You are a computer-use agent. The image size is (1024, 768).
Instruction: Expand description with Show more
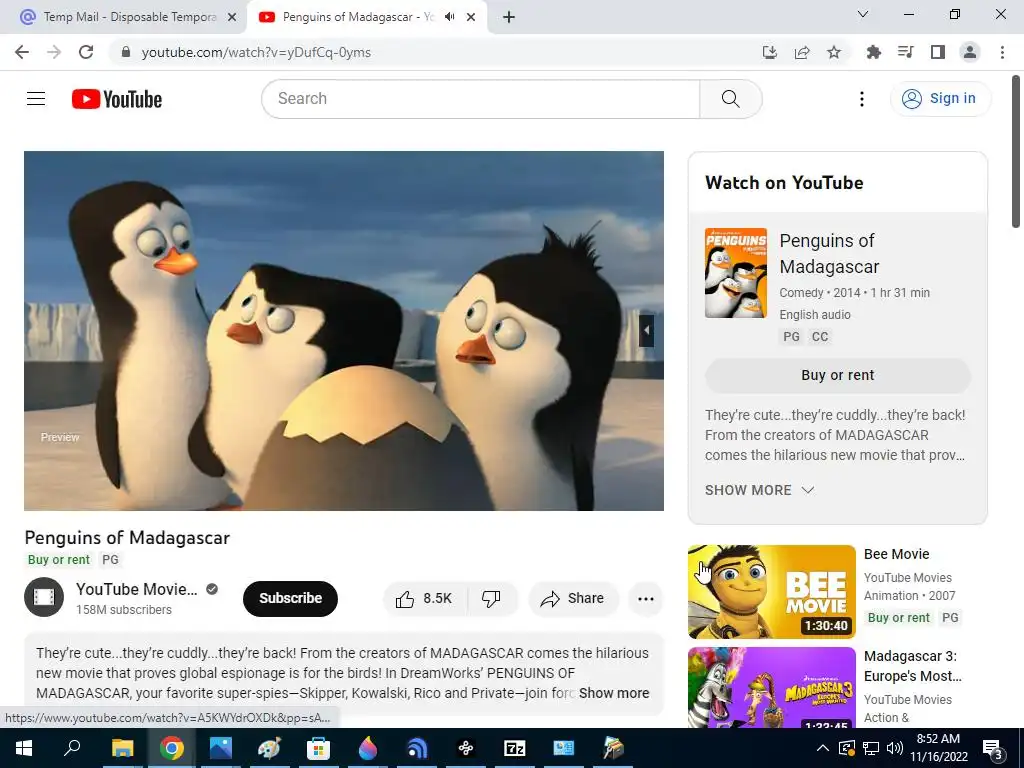coord(614,693)
